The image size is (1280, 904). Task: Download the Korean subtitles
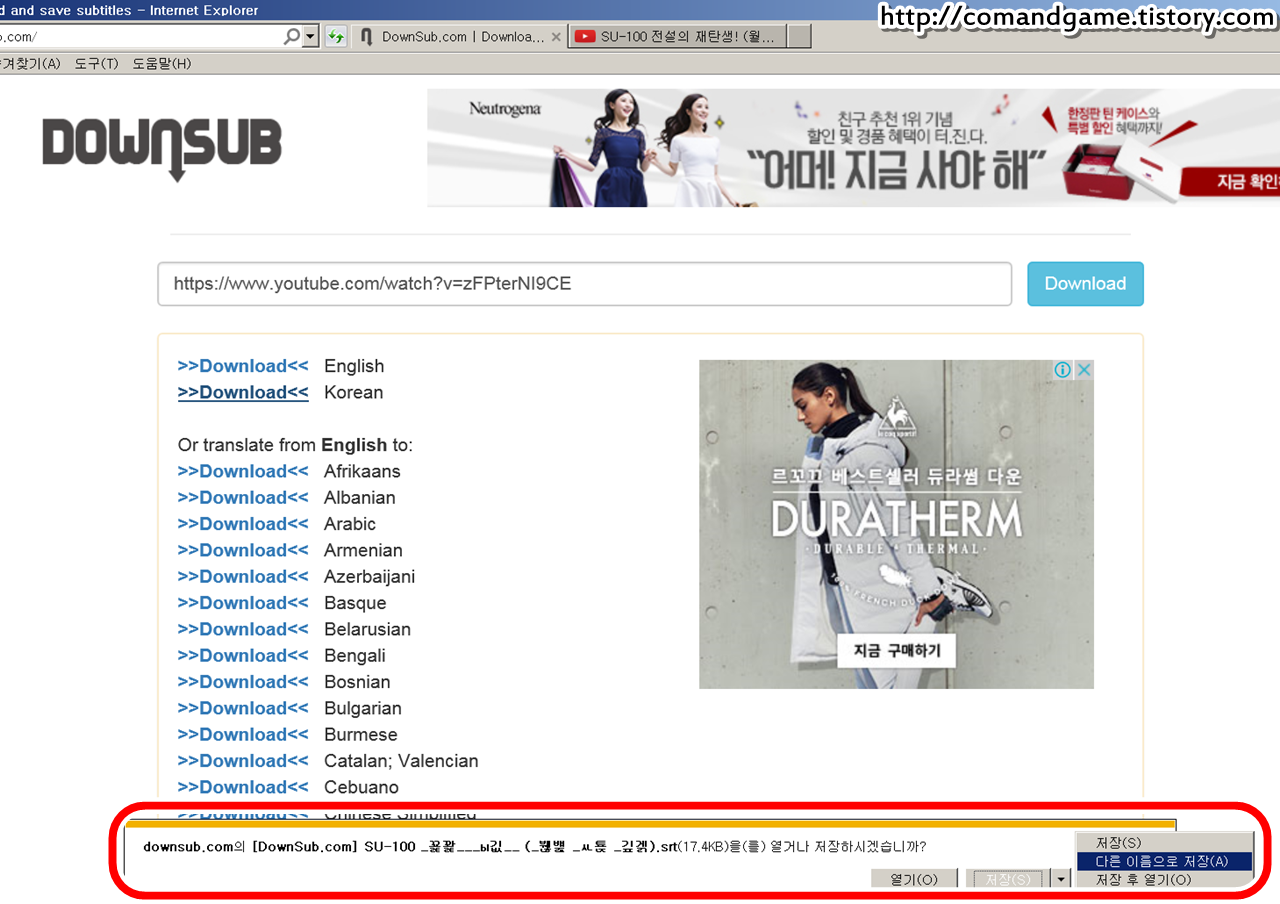(243, 393)
